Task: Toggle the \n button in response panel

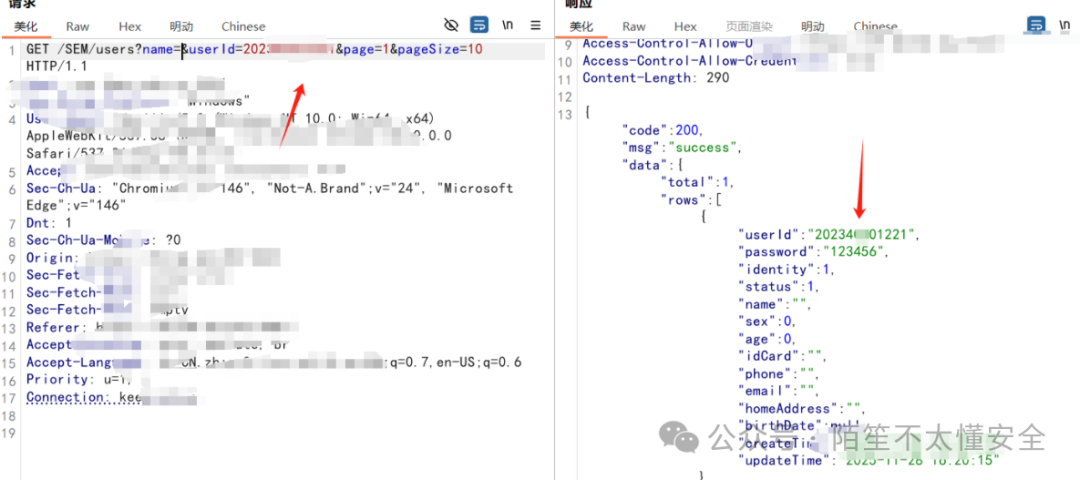Action: click(x=1065, y=25)
